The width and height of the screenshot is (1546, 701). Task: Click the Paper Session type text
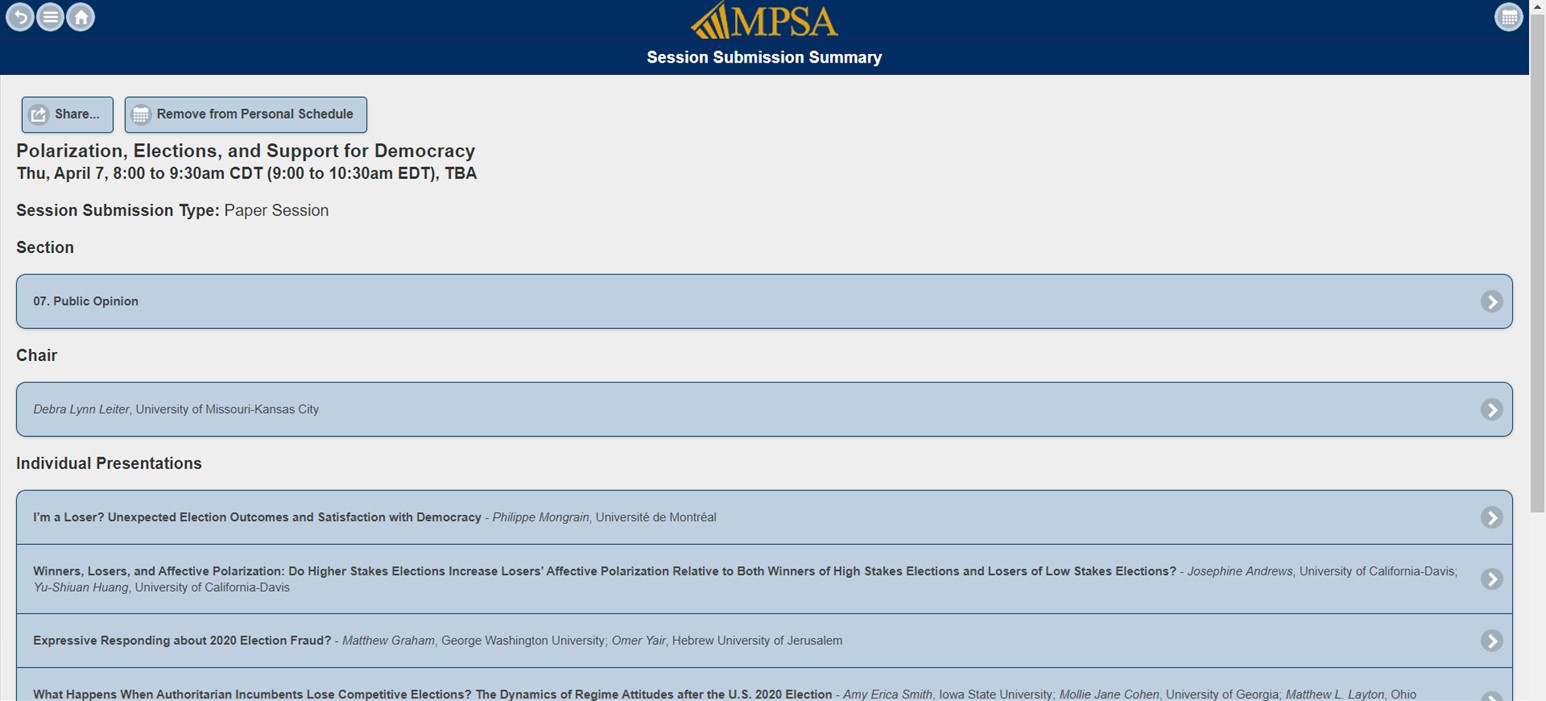tap(276, 210)
